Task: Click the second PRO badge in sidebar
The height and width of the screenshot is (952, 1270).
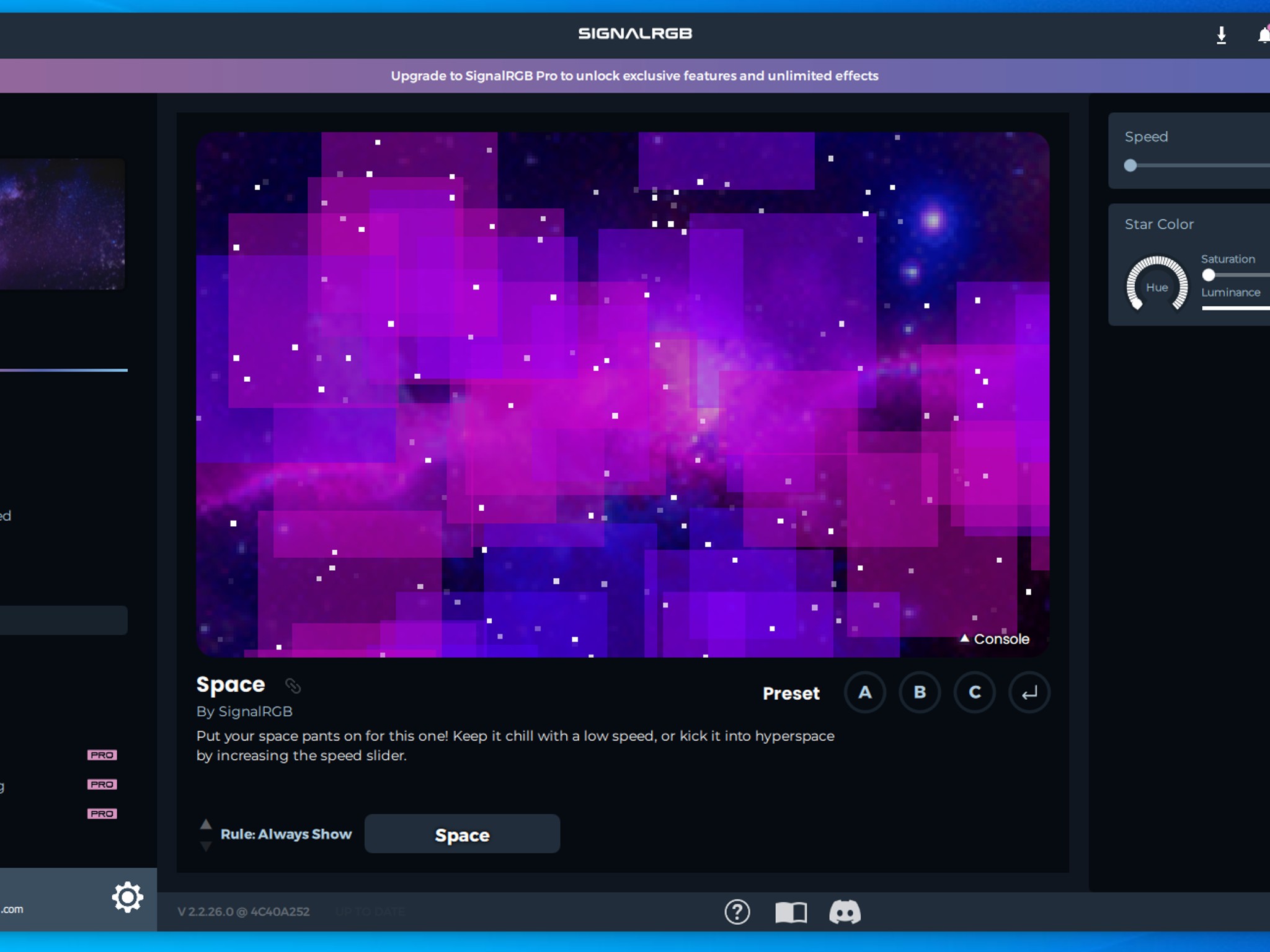Action: click(x=102, y=784)
